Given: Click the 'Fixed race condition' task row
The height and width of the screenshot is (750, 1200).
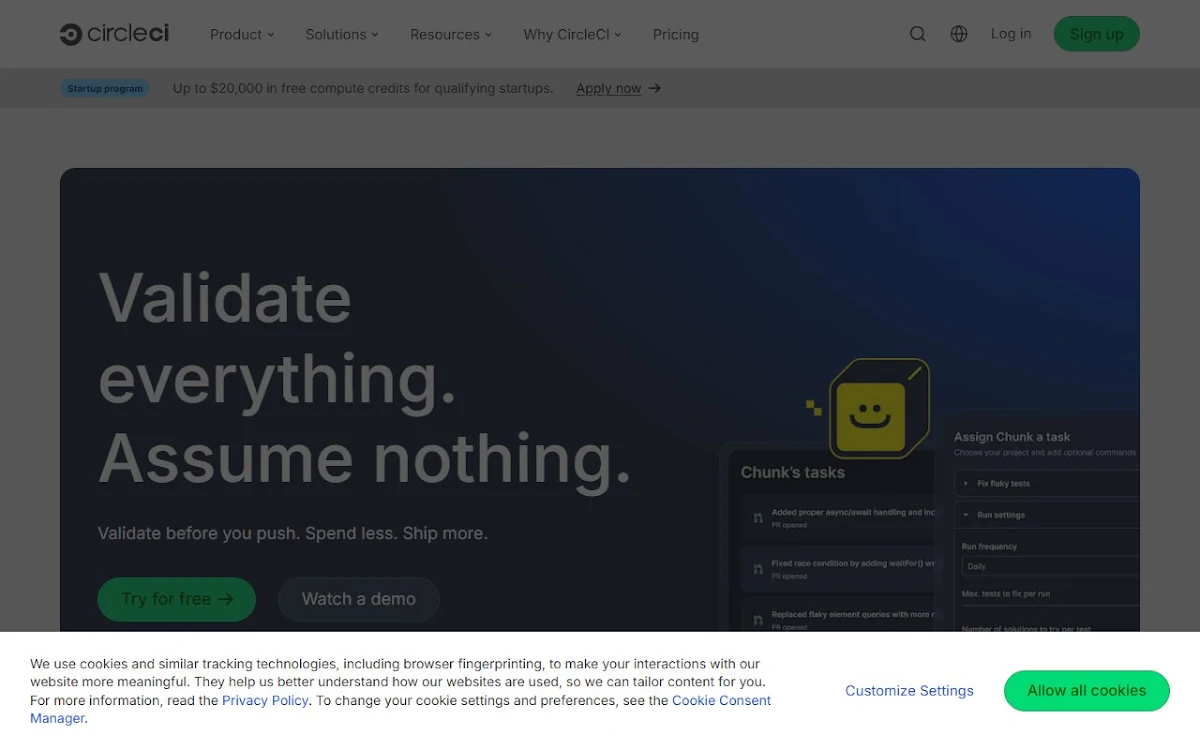Looking at the screenshot, I should coord(840,569).
